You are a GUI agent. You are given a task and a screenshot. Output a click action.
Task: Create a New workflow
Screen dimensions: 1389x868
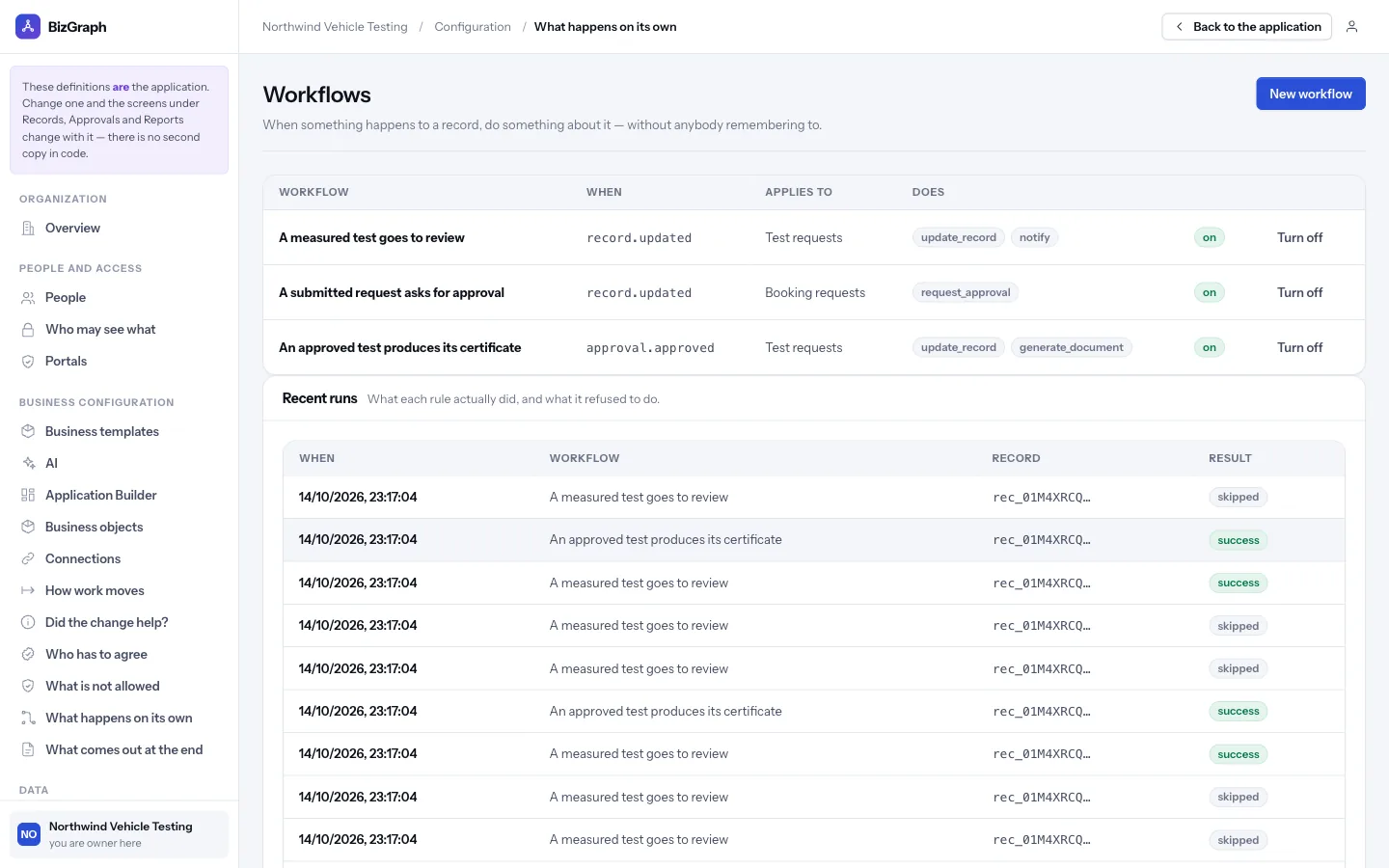[x=1310, y=94]
